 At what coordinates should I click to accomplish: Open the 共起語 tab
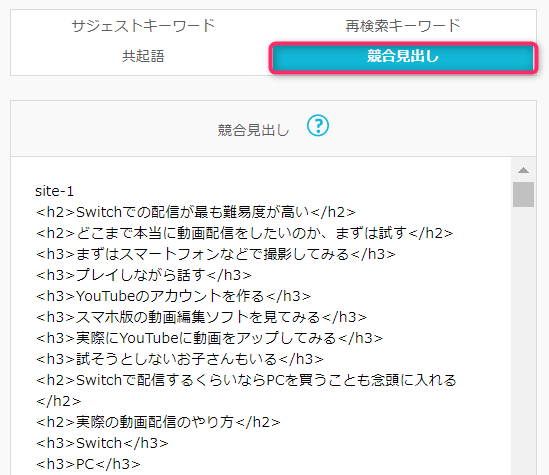pos(143,56)
